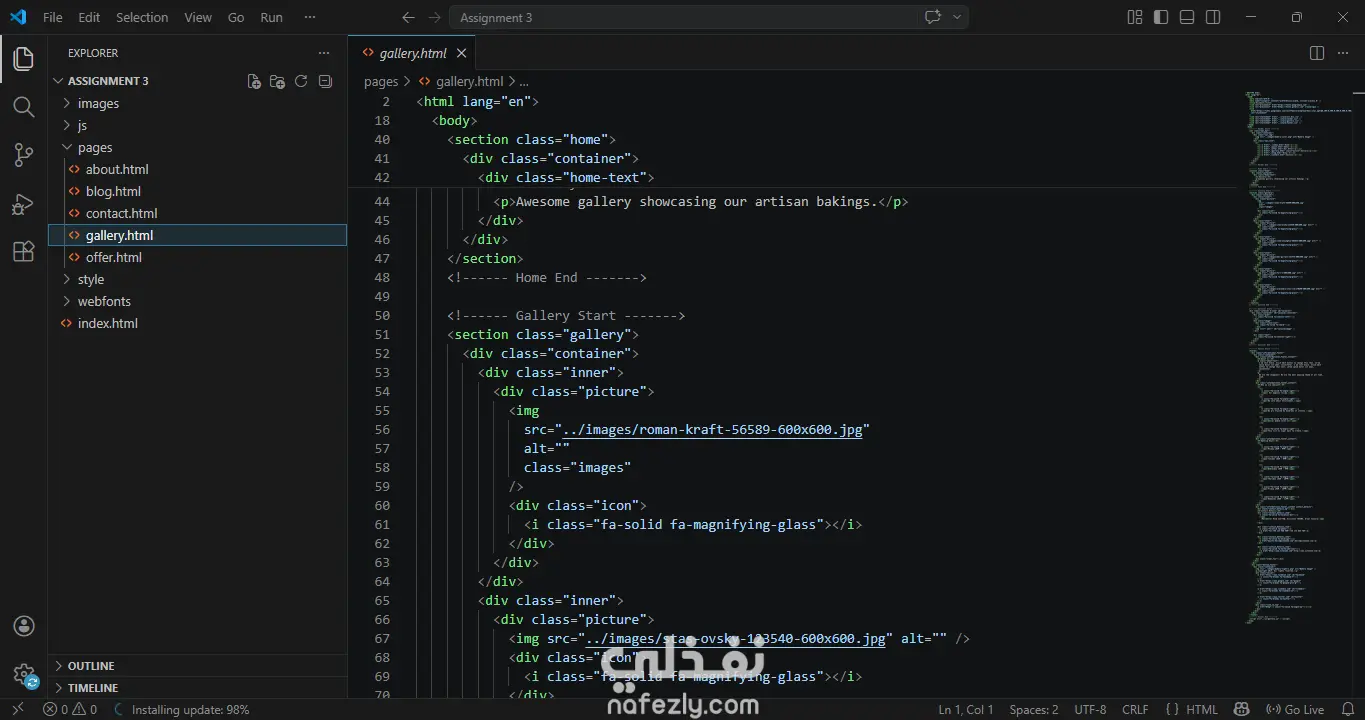The width and height of the screenshot is (1365, 720).
Task: Open the Accounts menu icon
Action: pos(24,626)
